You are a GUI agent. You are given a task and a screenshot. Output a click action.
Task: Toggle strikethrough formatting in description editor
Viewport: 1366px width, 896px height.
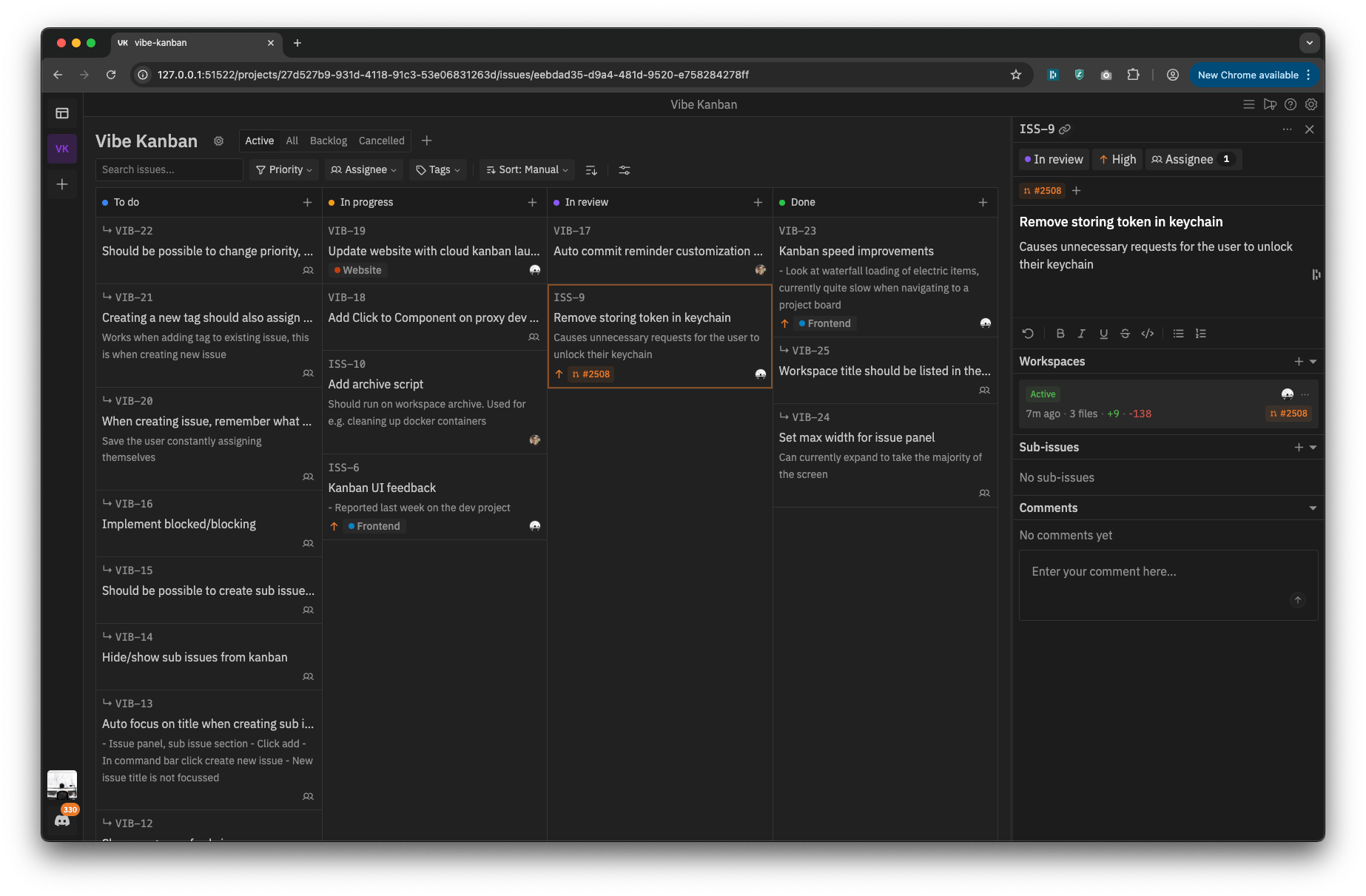click(1125, 334)
